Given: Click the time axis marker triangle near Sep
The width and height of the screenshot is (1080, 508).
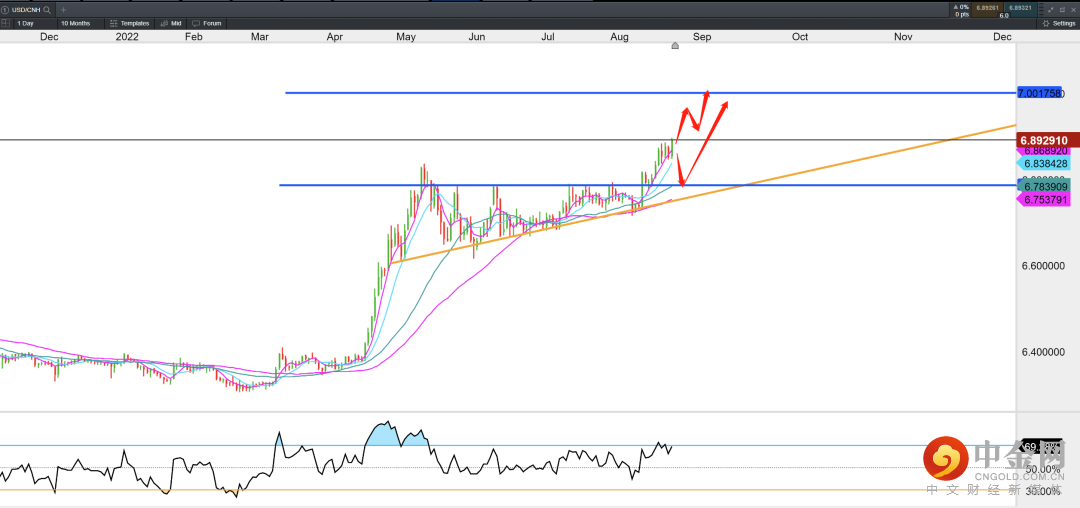Looking at the screenshot, I should click(x=675, y=46).
